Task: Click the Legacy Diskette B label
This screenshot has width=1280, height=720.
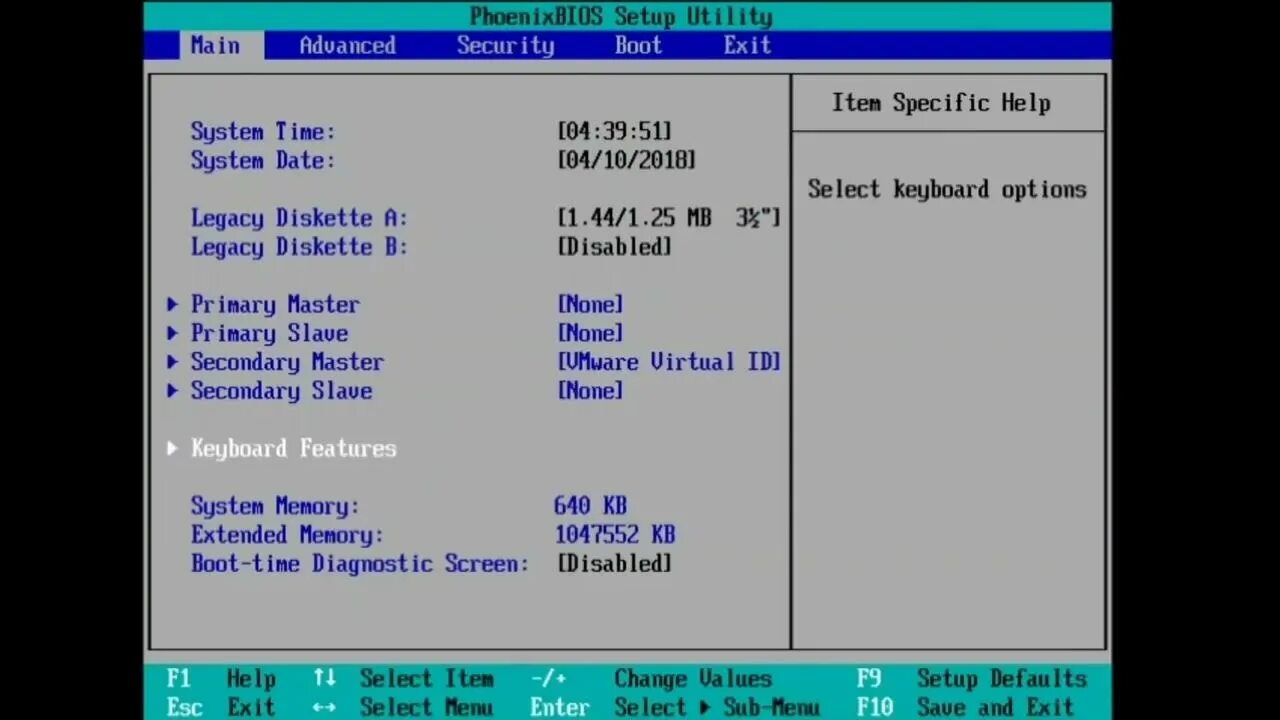Action: [x=299, y=247]
